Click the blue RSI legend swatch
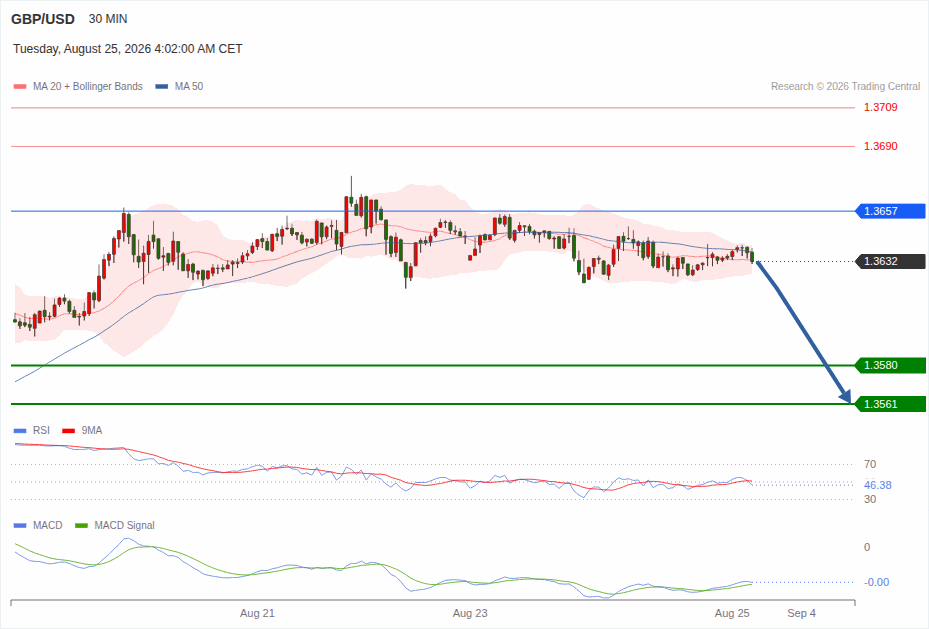 coord(20,431)
